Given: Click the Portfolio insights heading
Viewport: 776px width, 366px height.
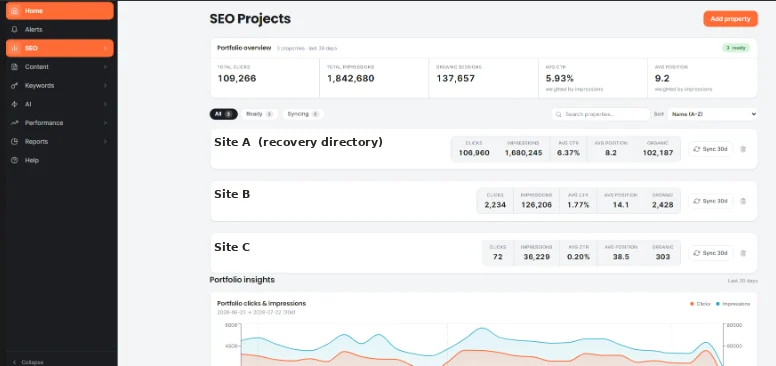Looking at the screenshot, I should click(x=242, y=280).
